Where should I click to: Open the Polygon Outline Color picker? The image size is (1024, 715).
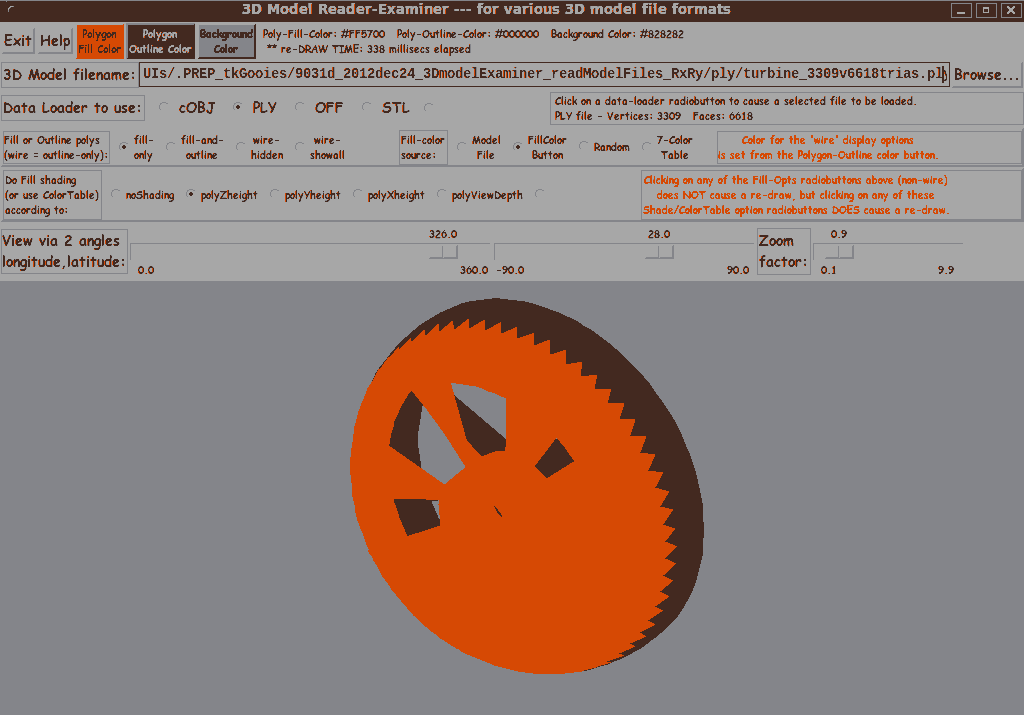(x=160, y=42)
